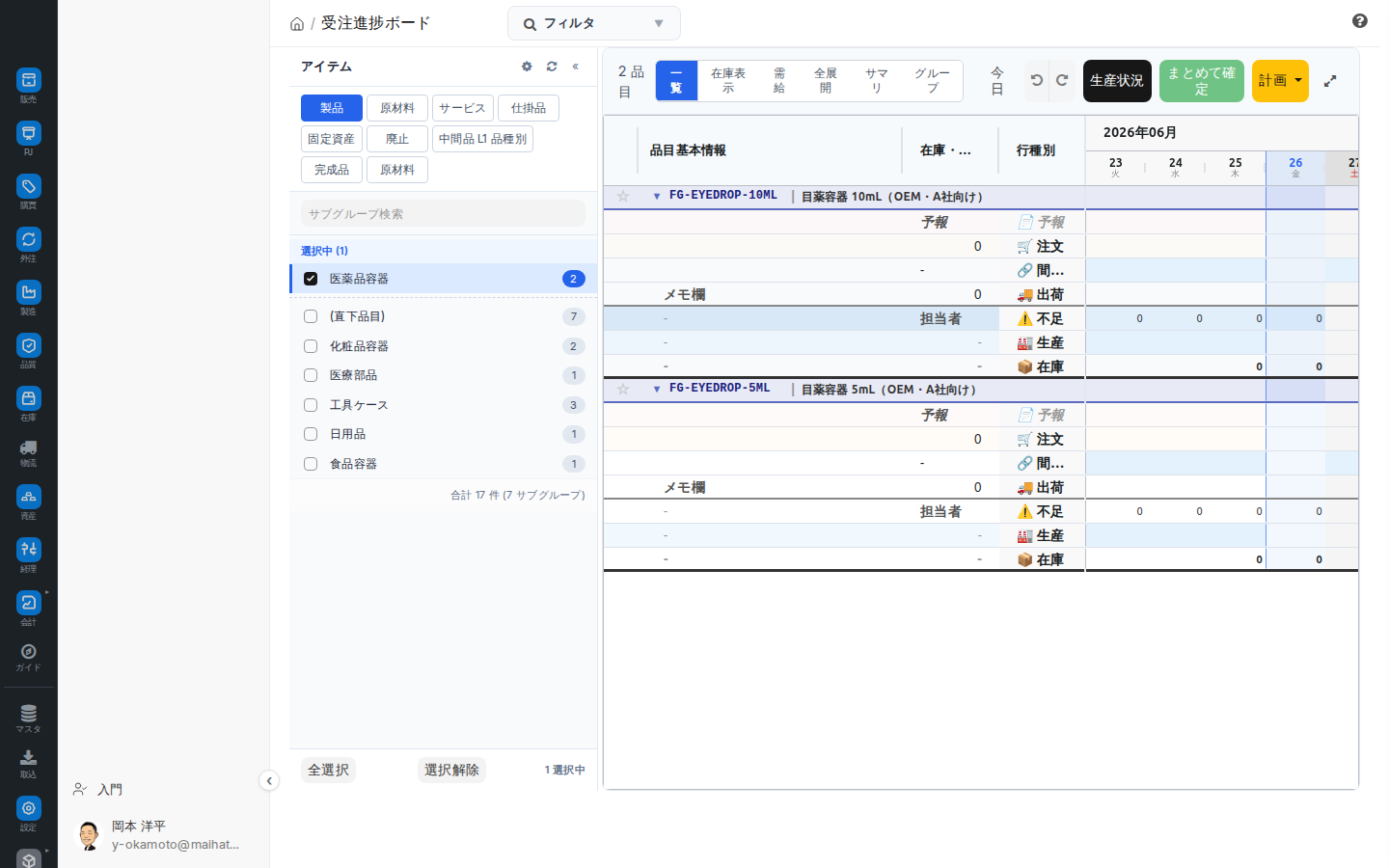Image resolution: width=1389 pixels, height=868 pixels.
Task: Open the 購買 purchasing module icon
Action: (x=29, y=187)
